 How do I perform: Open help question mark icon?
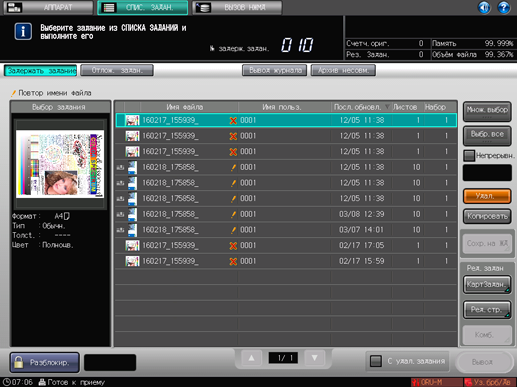(x=504, y=7)
